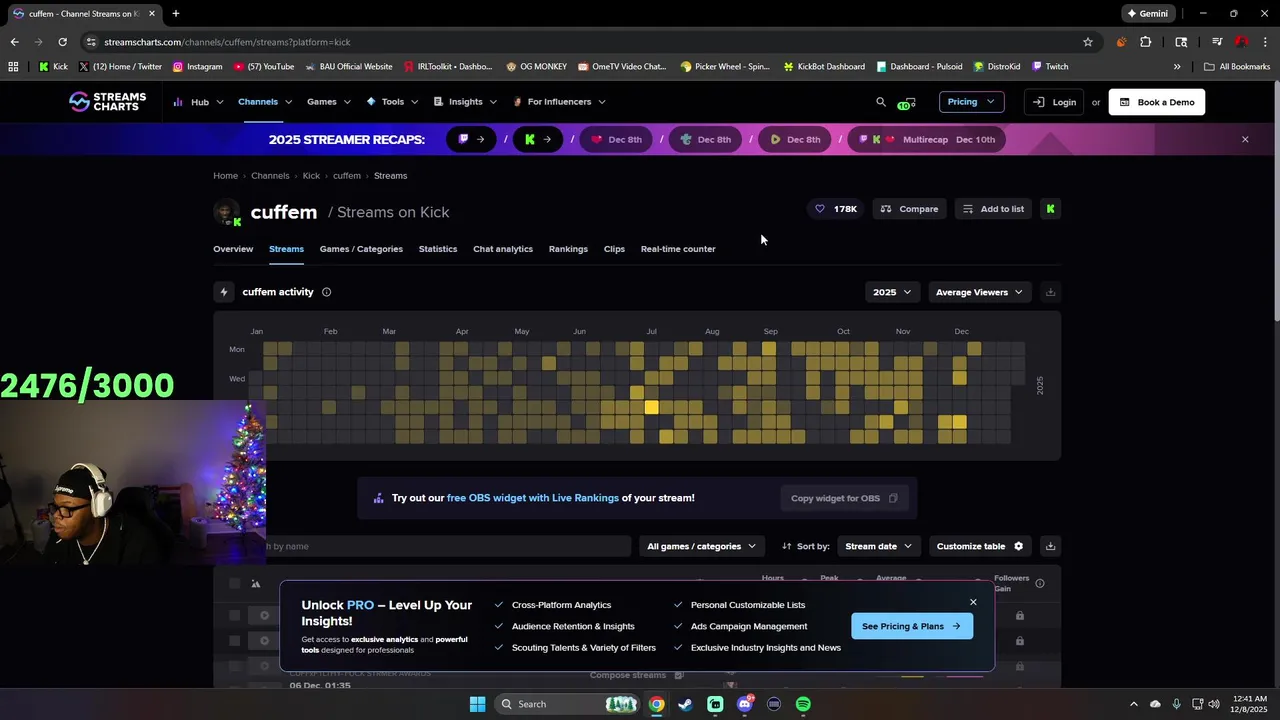
Task: Open Steam from the taskbar
Action: (x=685, y=704)
